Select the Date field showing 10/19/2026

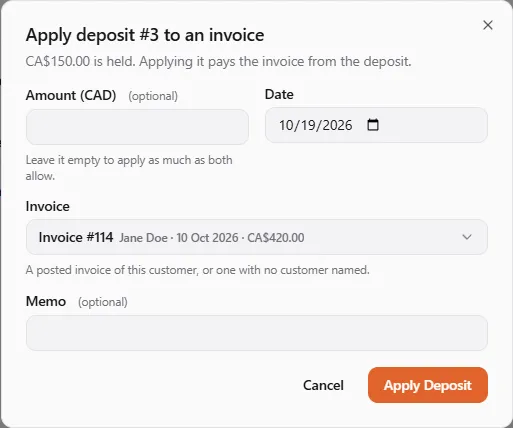coord(376,125)
